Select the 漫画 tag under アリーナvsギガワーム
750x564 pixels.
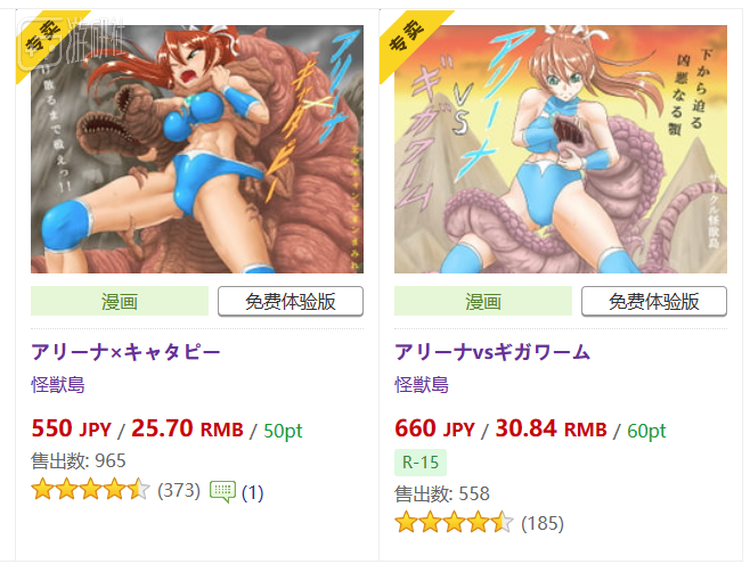[483, 301]
